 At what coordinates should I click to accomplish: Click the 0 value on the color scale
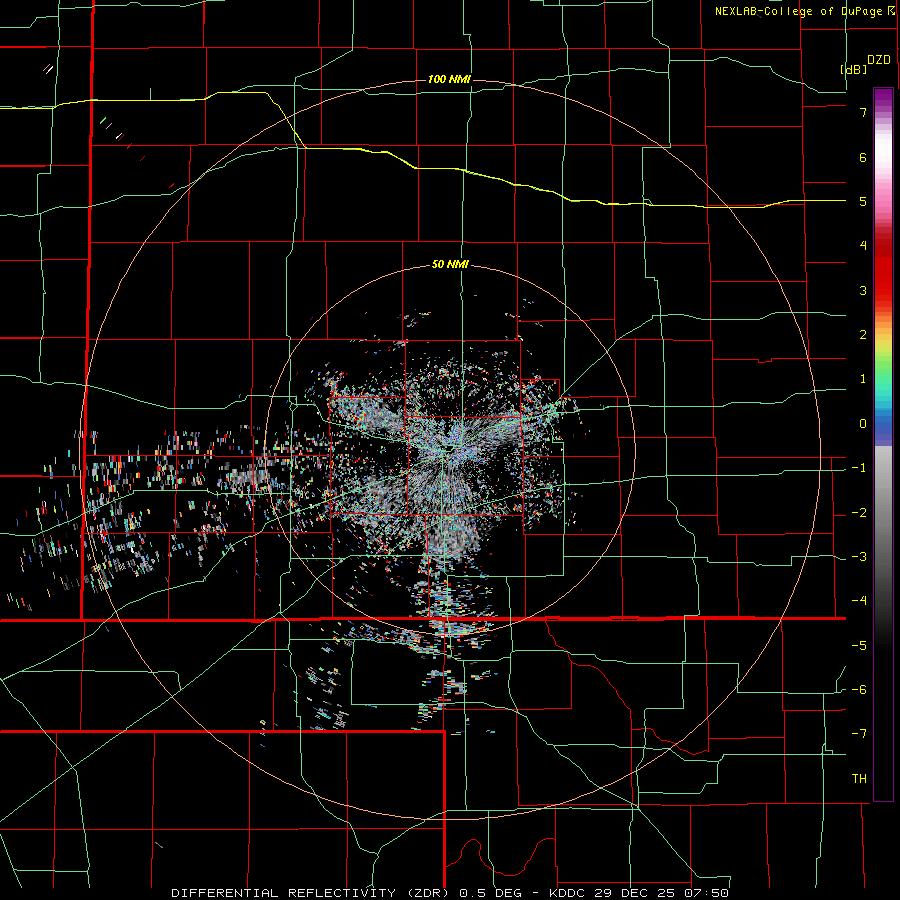click(x=863, y=424)
